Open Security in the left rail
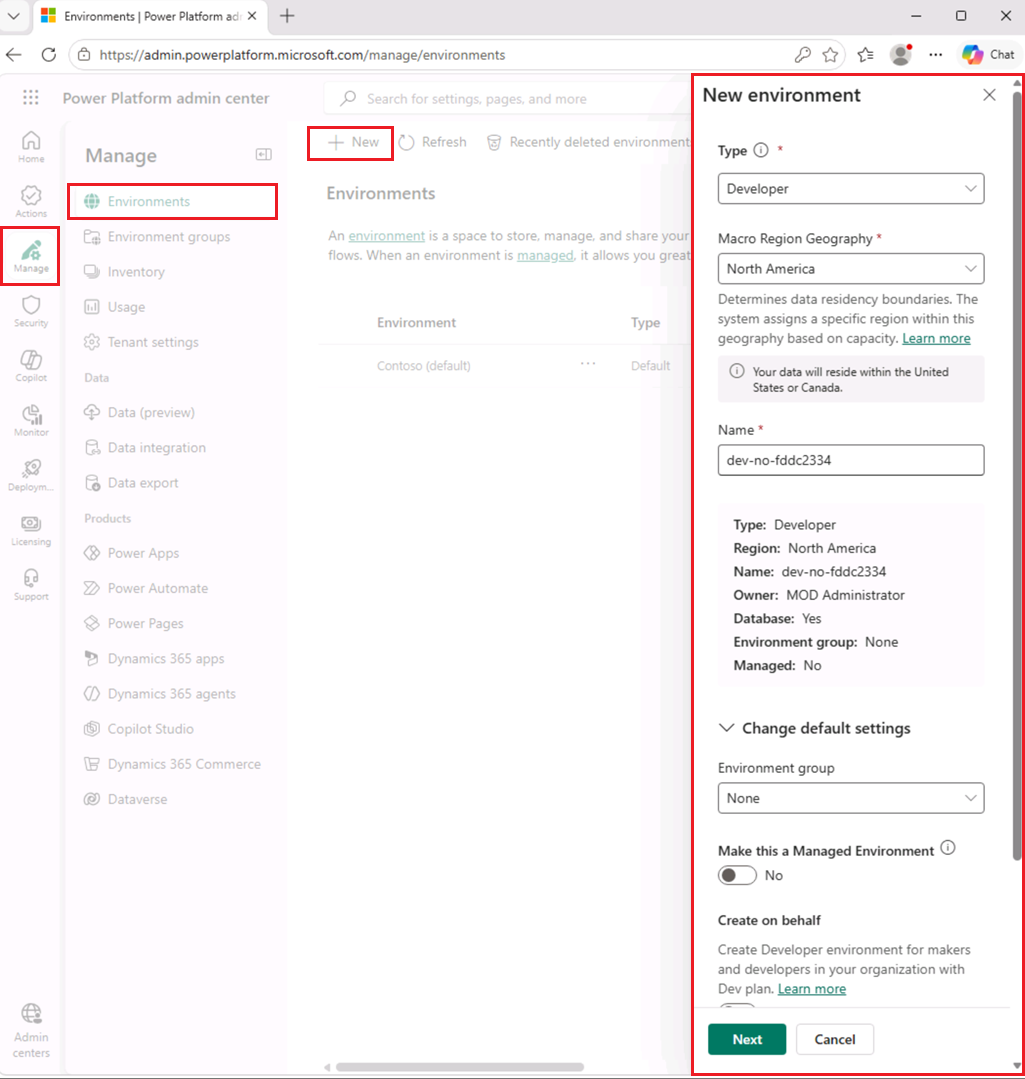Viewport: 1025px width, 1079px height. (31, 311)
